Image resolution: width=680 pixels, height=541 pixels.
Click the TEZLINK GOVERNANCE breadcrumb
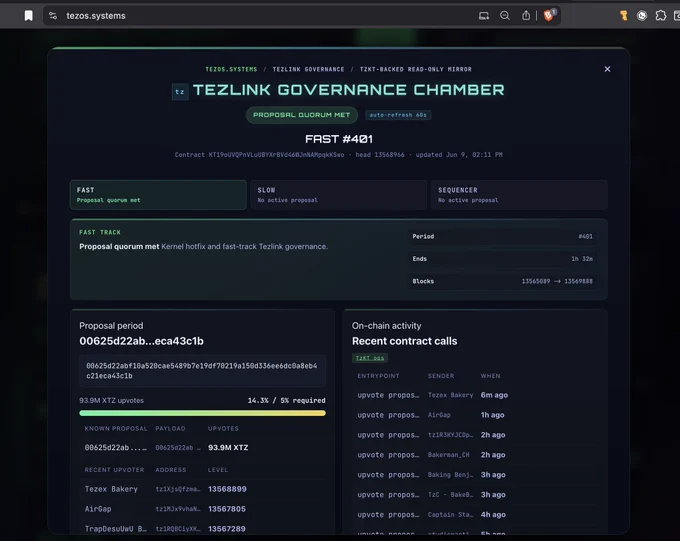(308, 69)
